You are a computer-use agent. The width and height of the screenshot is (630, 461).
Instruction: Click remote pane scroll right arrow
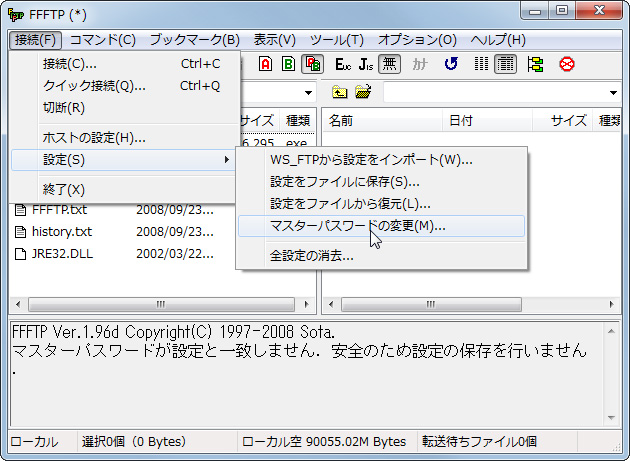pyautogui.click(x=612, y=304)
